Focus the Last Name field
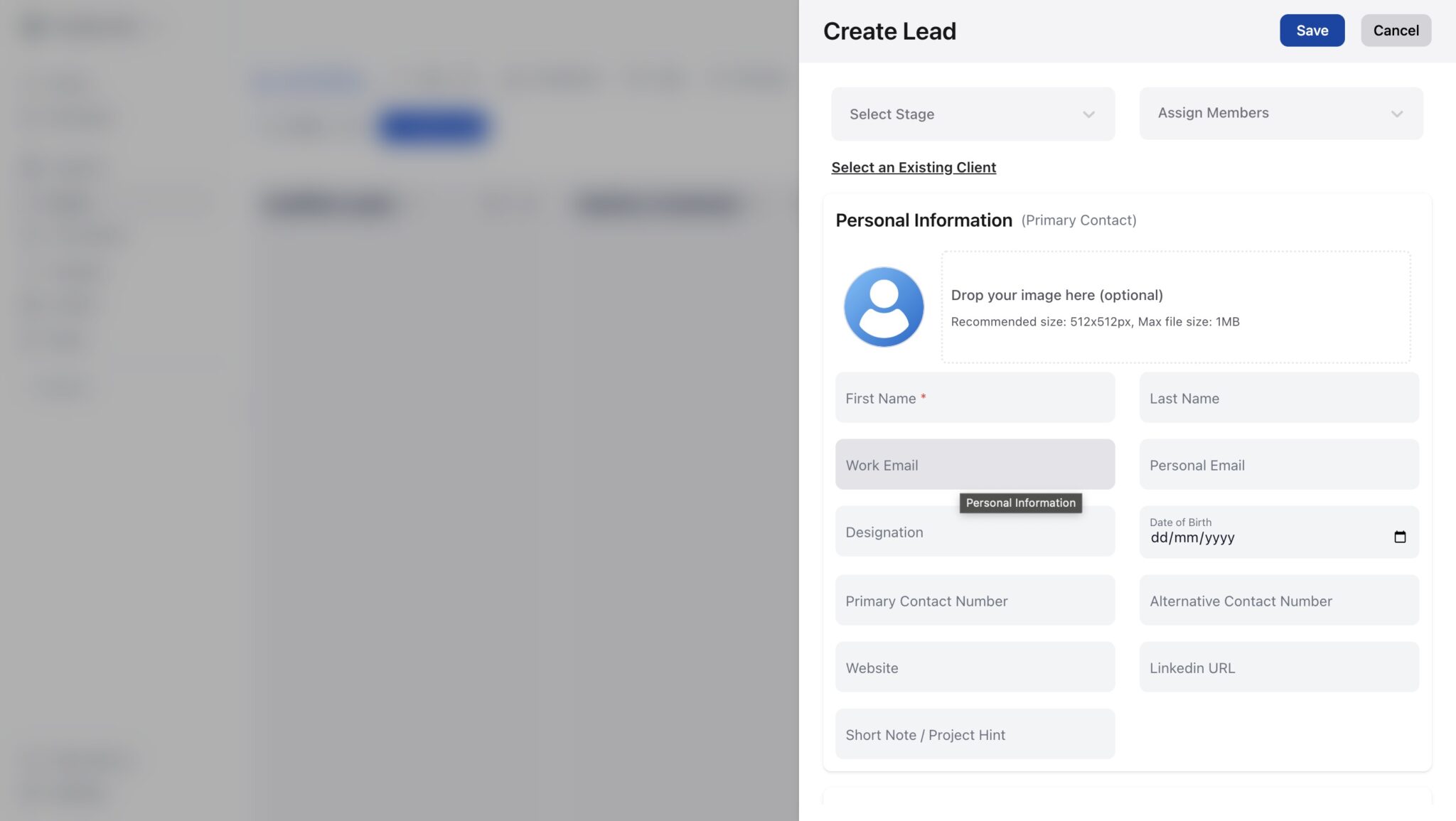This screenshot has width=1456, height=821. [1279, 398]
